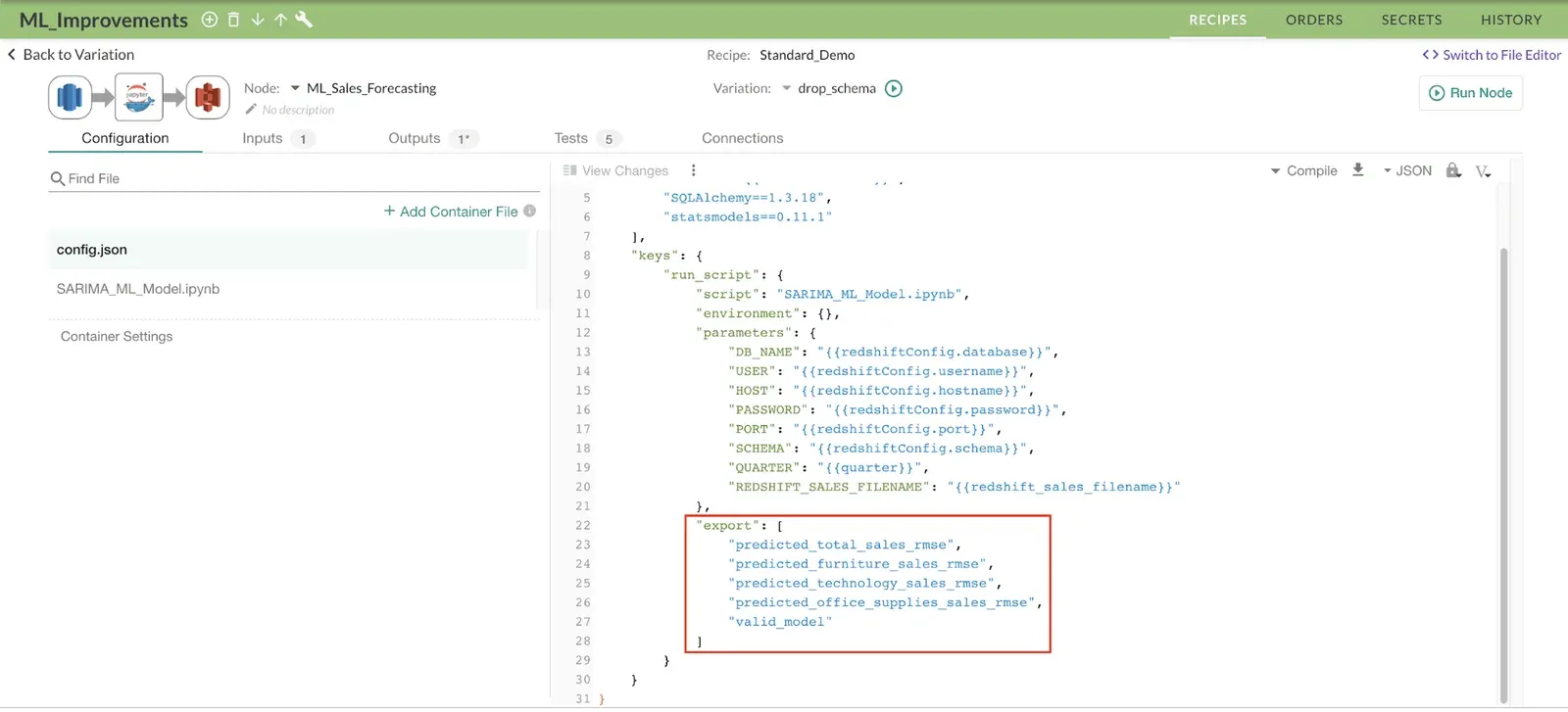
Task: Click the trash delete icon in header
Action: pyautogui.click(x=233, y=20)
